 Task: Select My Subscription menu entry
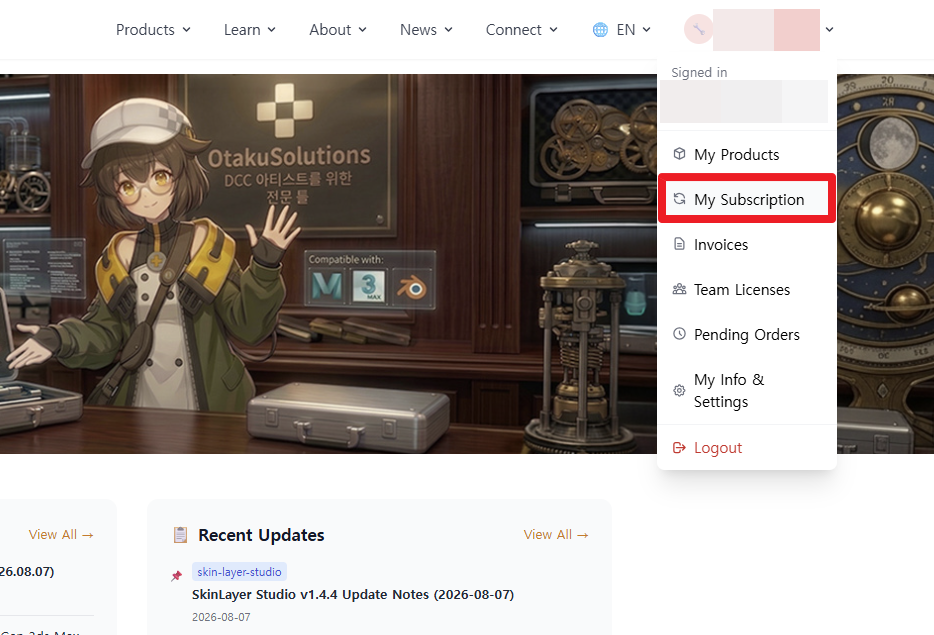[x=747, y=199]
